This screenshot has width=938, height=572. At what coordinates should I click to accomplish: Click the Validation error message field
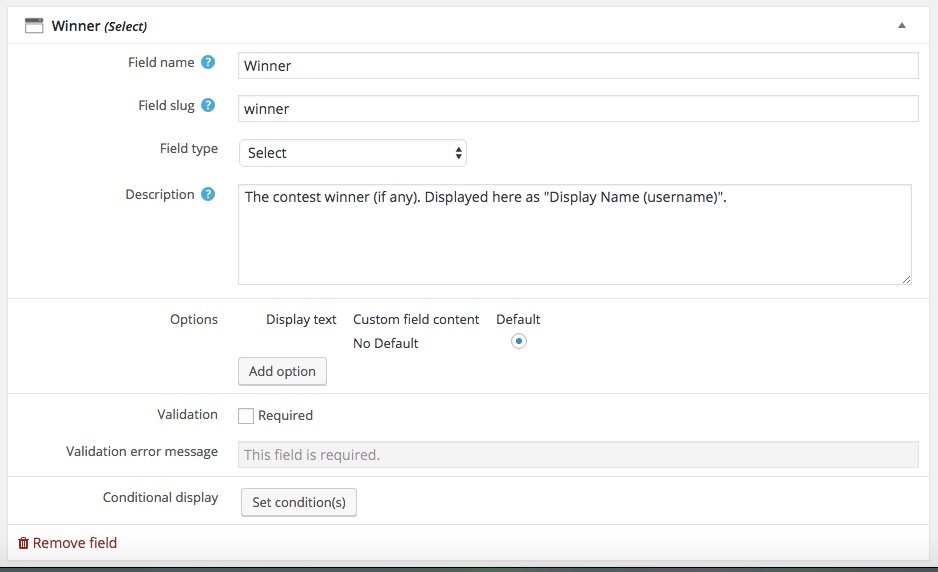tap(578, 455)
